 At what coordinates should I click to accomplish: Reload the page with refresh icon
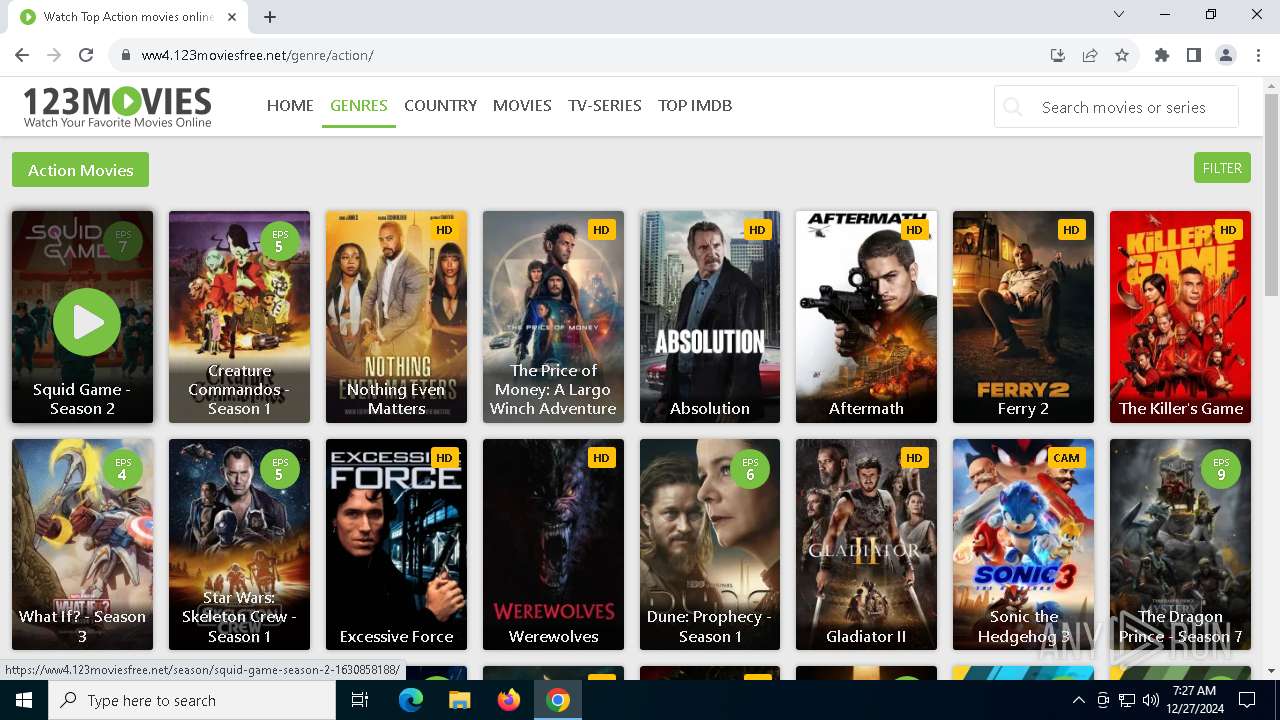tap(86, 55)
